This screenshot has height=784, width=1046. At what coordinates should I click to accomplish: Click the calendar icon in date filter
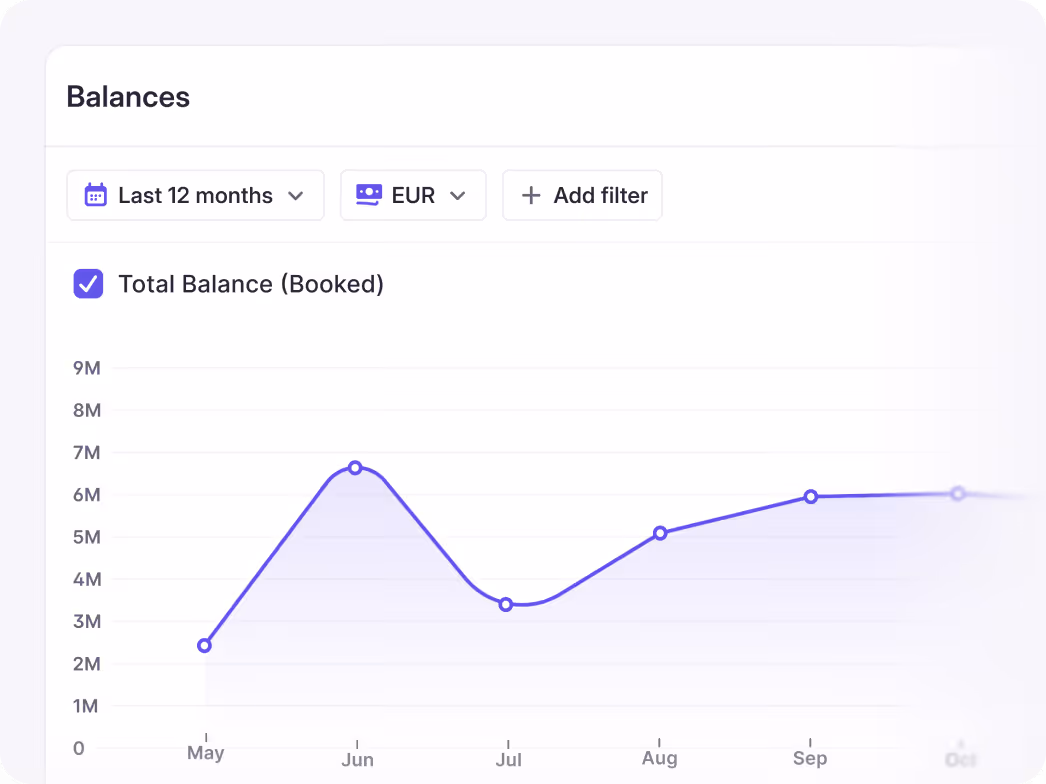click(95, 195)
